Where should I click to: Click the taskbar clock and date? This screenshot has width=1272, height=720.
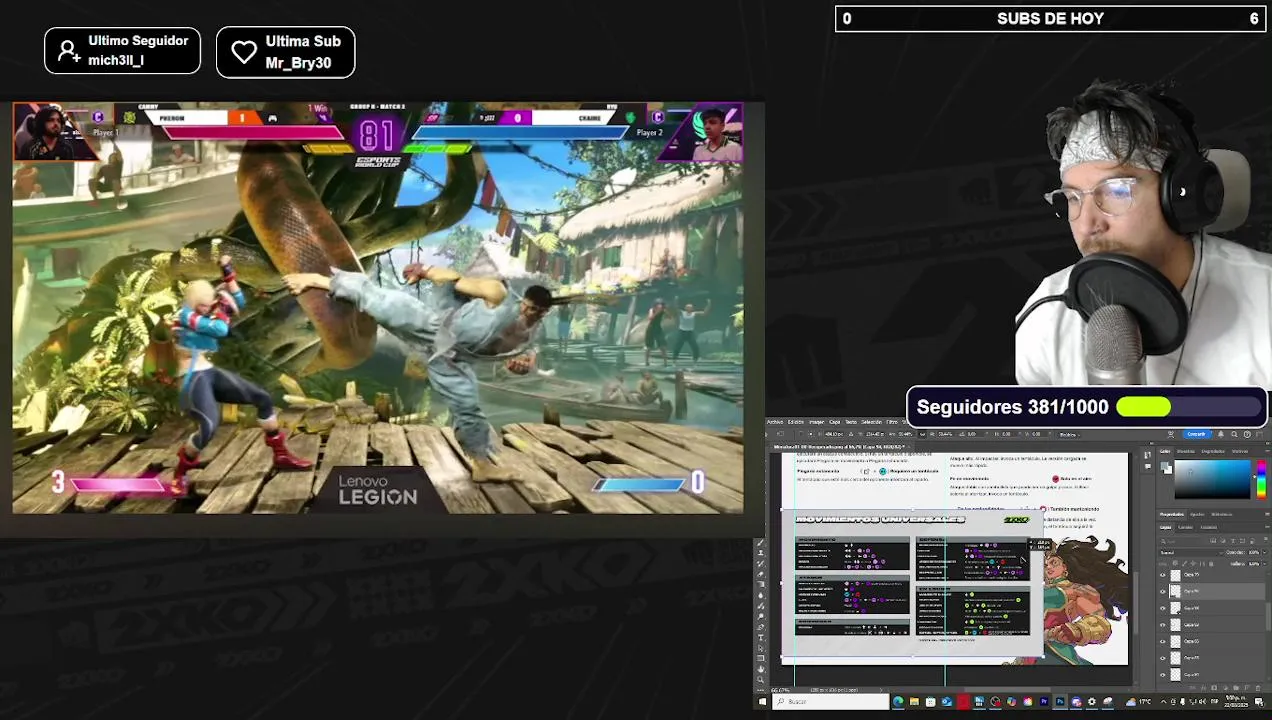1235,701
